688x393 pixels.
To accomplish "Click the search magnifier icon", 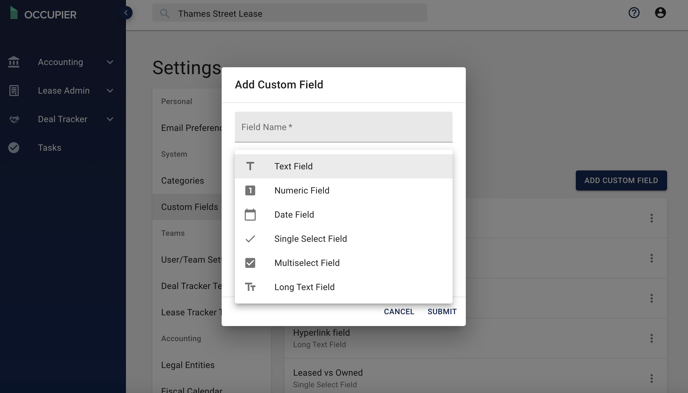I will pos(165,14).
